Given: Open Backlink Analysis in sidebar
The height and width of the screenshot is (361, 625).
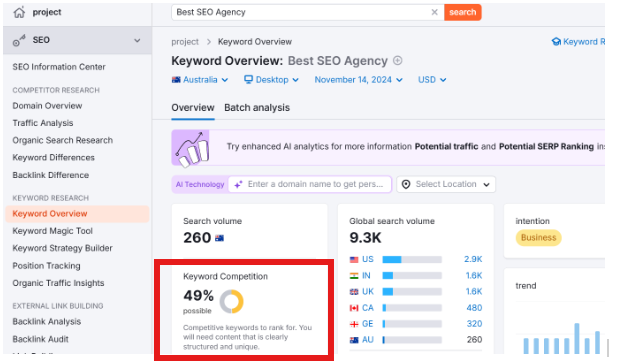Looking at the screenshot, I should tap(47, 322).
